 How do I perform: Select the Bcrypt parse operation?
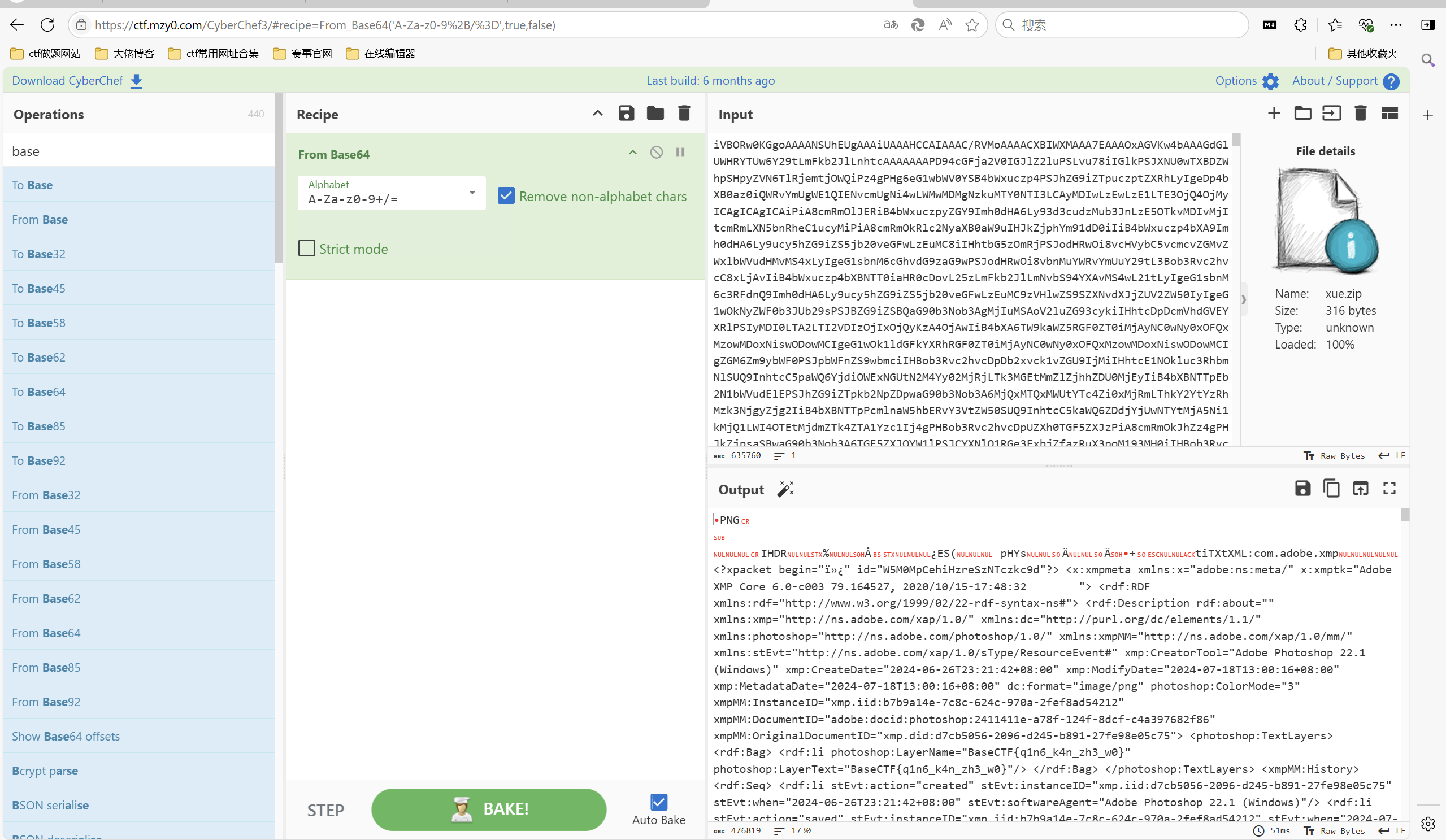(x=139, y=771)
